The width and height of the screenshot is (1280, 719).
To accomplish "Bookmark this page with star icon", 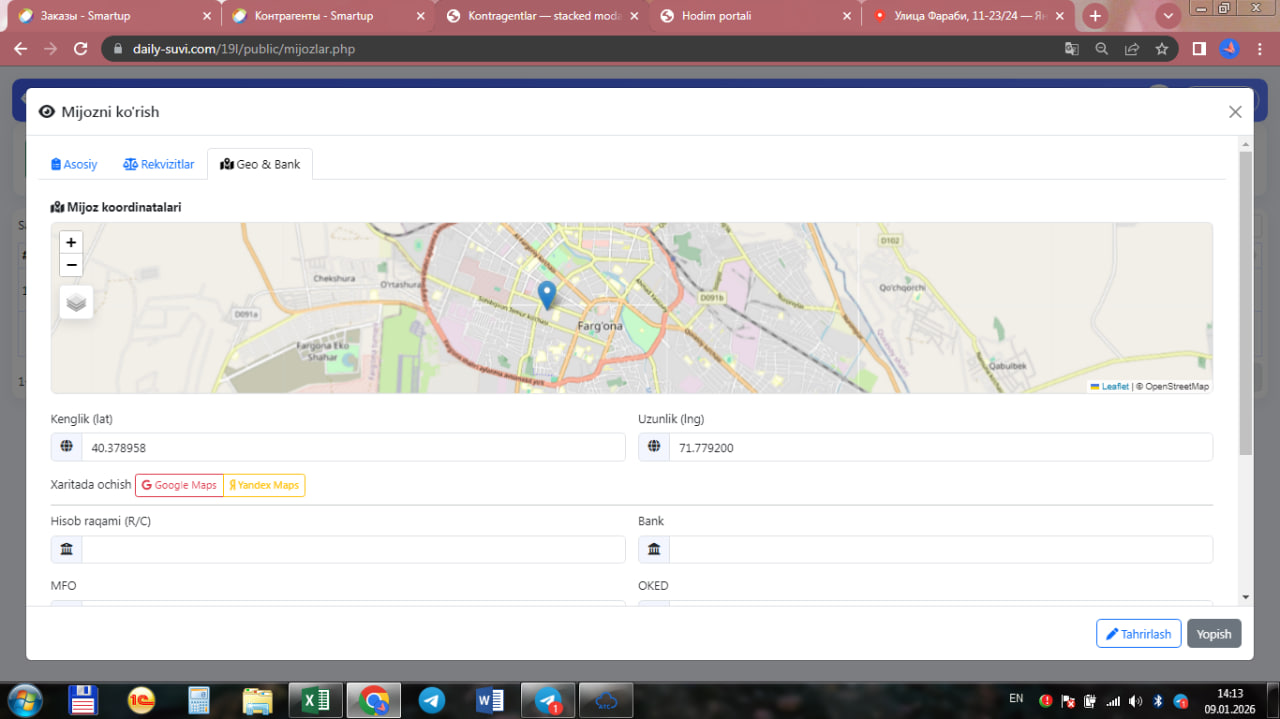I will (x=1161, y=49).
